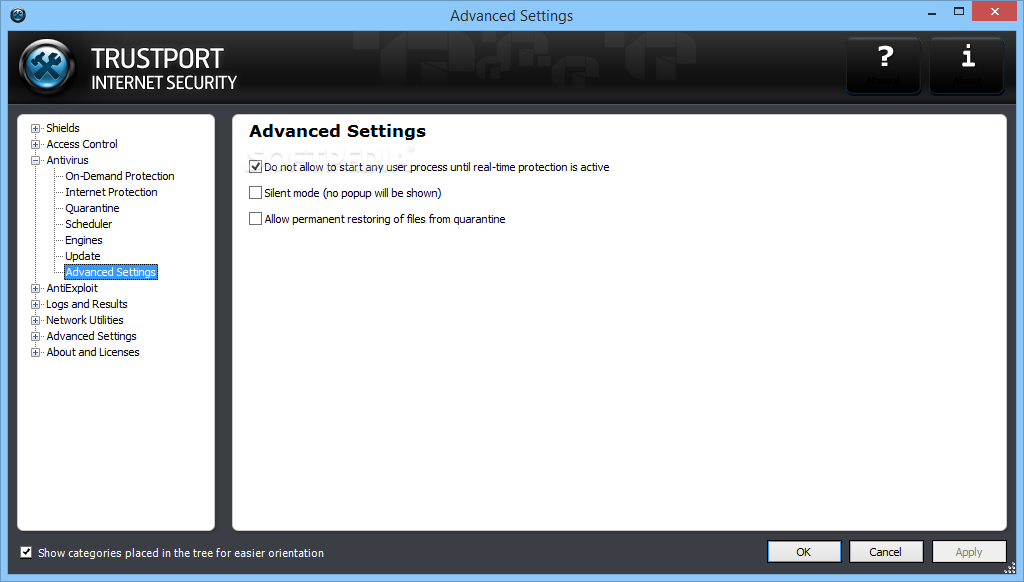The image size is (1024, 582).
Task: Open the Manual help question-mark button
Action: pos(884,65)
